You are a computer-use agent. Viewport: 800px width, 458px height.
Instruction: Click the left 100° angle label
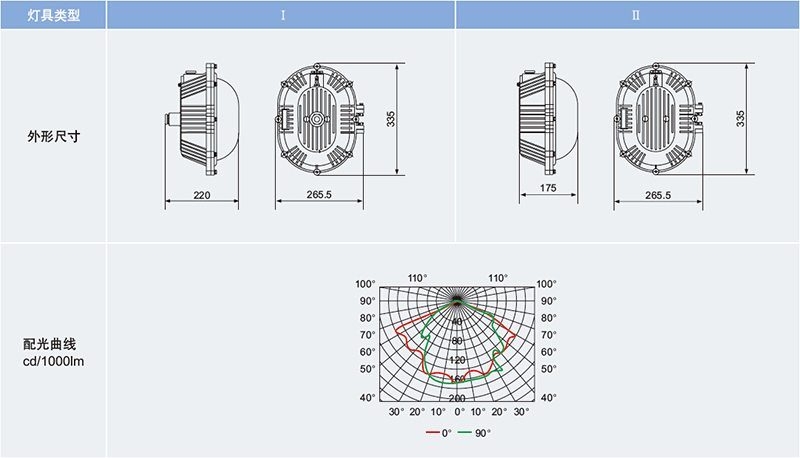coord(365,284)
